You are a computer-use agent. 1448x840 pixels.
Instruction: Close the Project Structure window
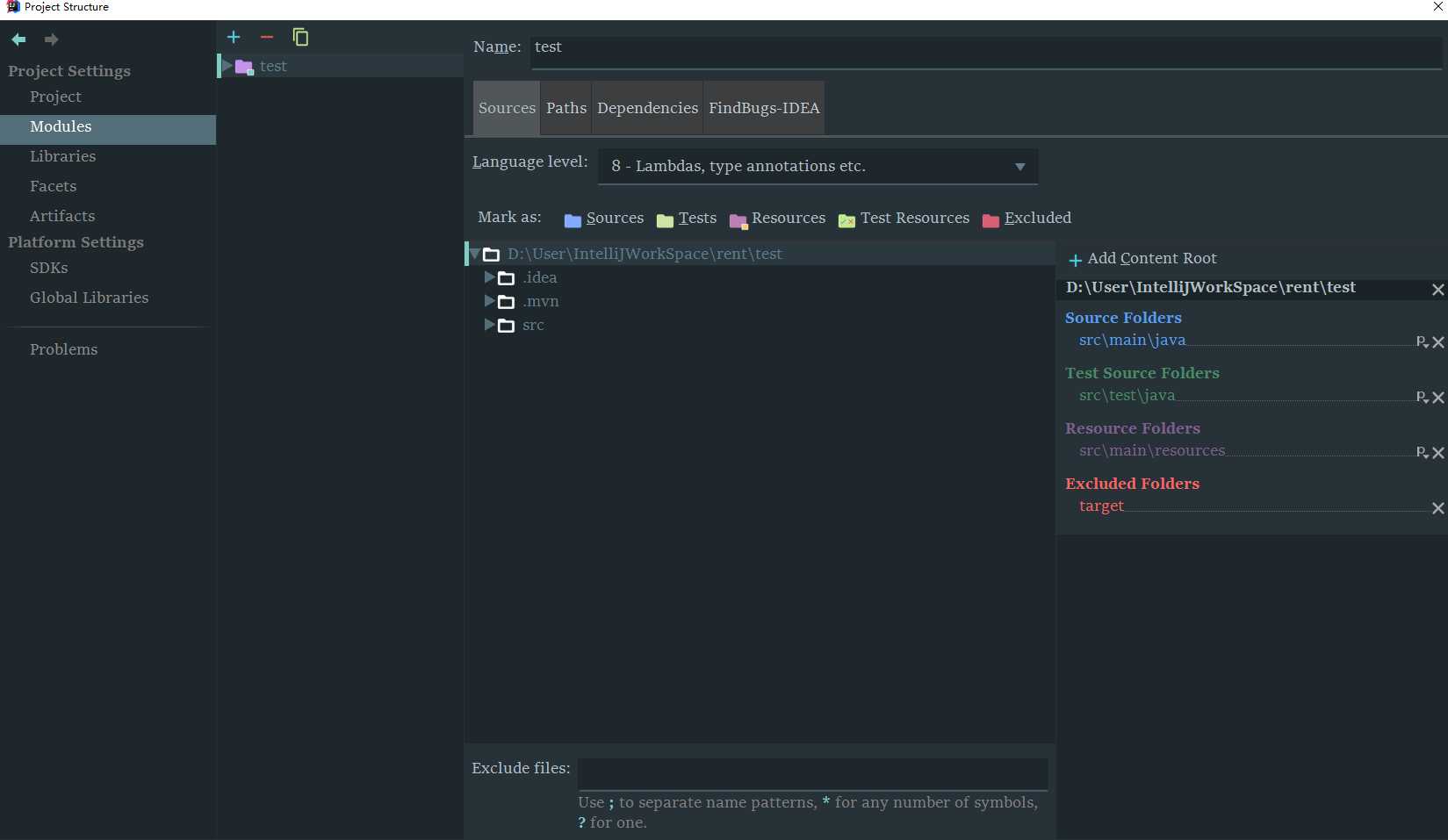click(1438, 7)
